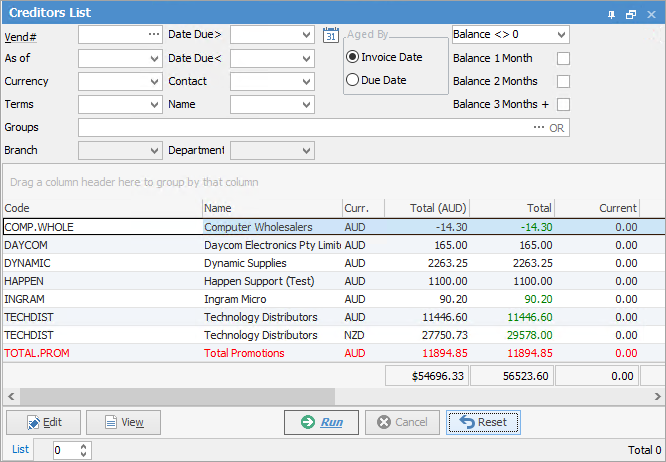Image resolution: width=666 pixels, height=462 pixels.
Task: Expand the Contact dropdown
Action: pyautogui.click(x=306, y=82)
